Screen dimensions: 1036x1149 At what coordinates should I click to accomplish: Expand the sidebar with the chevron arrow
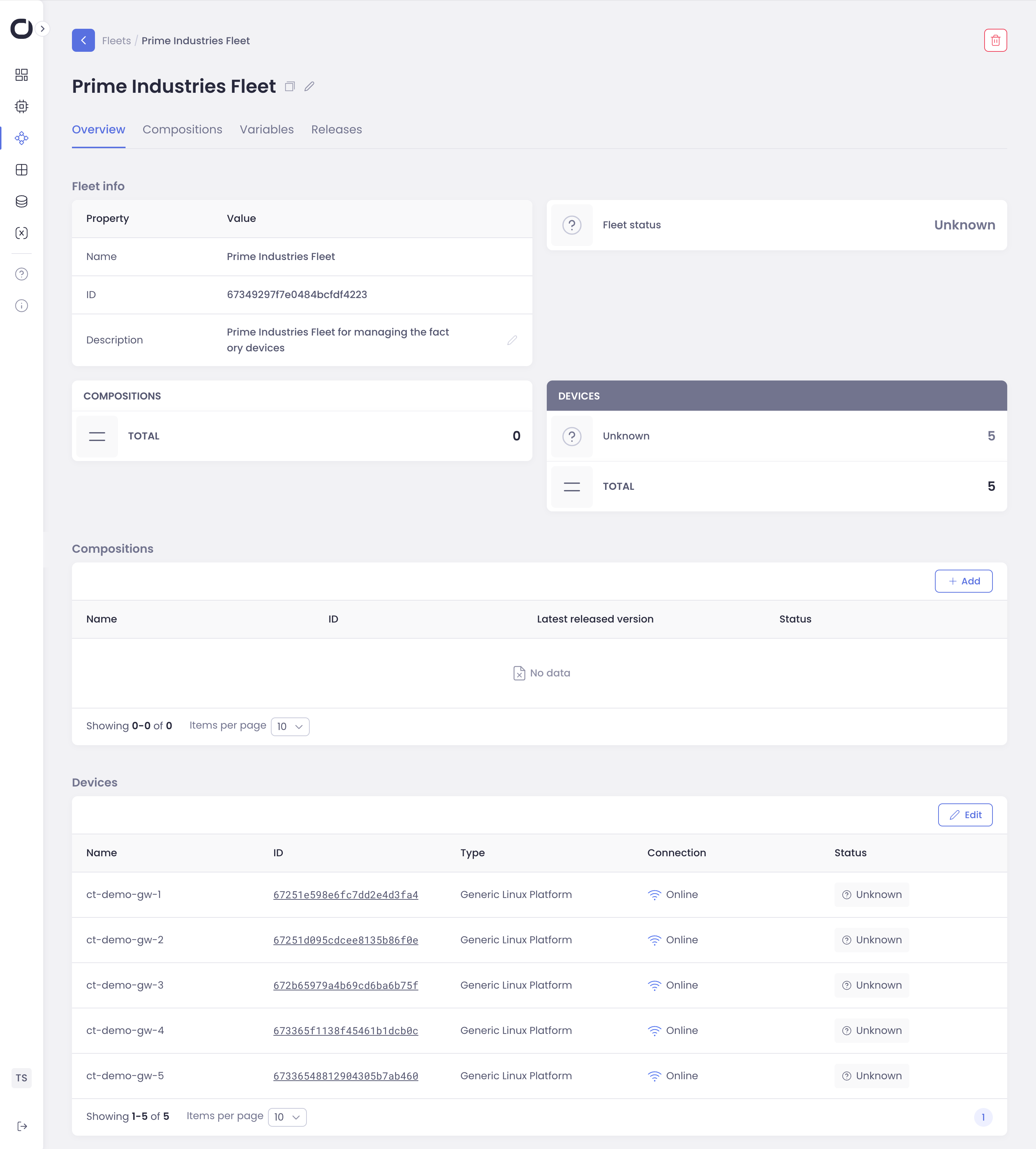pyautogui.click(x=43, y=28)
